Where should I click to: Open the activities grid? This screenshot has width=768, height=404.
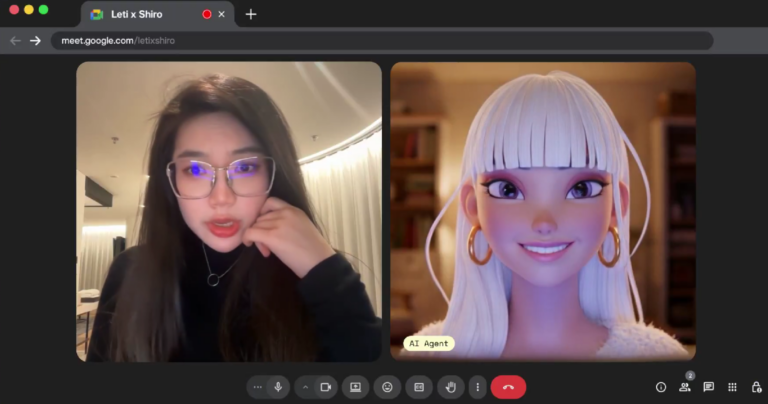pos(733,387)
